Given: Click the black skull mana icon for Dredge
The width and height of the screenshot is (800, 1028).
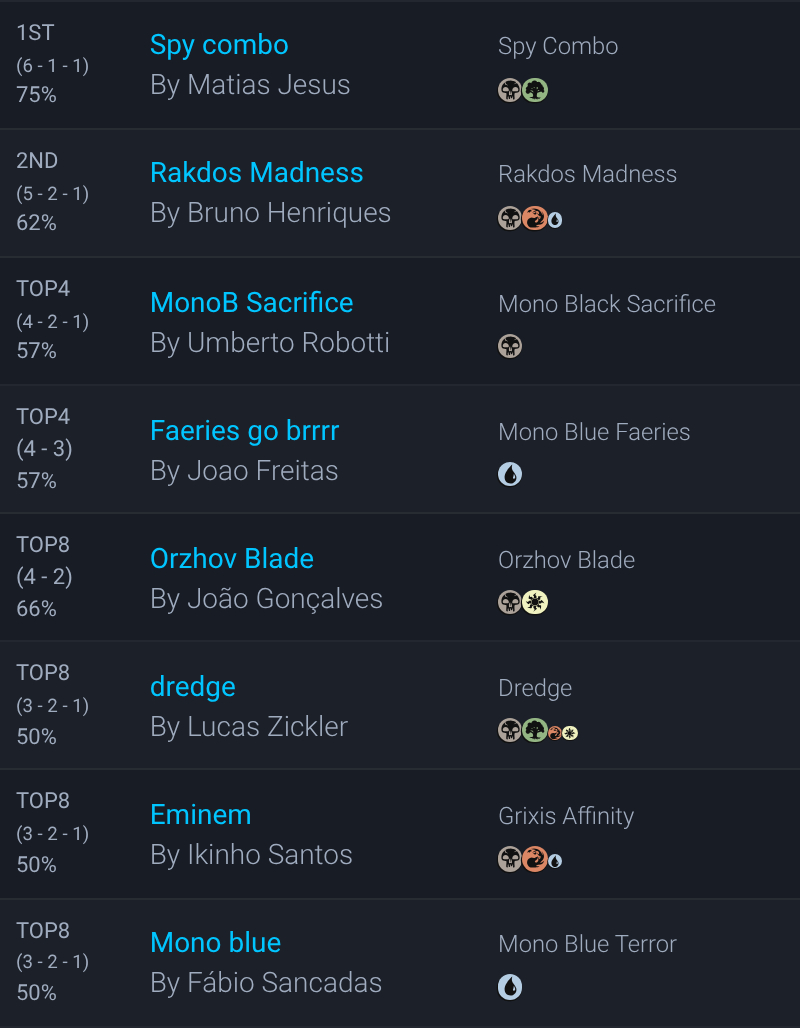Looking at the screenshot, I should pyautogui.click(x=510, y=731).
